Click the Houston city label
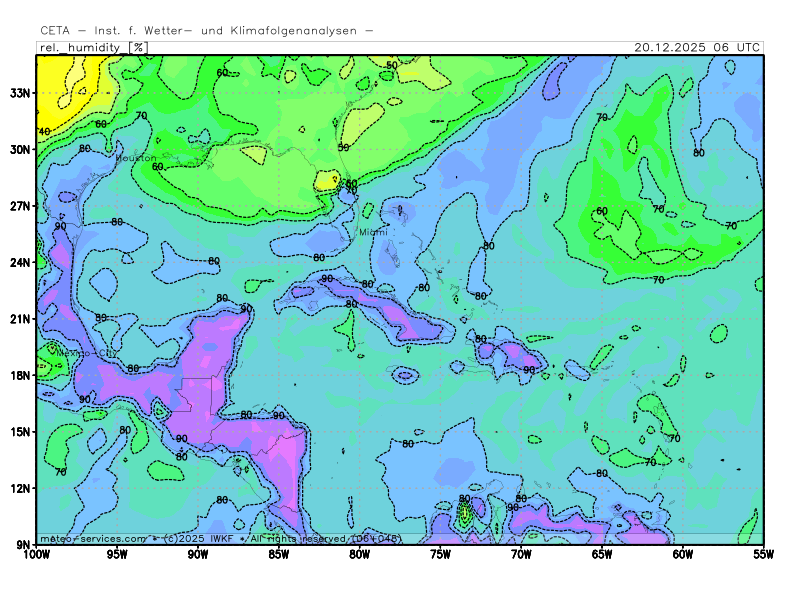The width and height of the screenshot is (800, 600). pyautogui.click(x=136, y=159)
